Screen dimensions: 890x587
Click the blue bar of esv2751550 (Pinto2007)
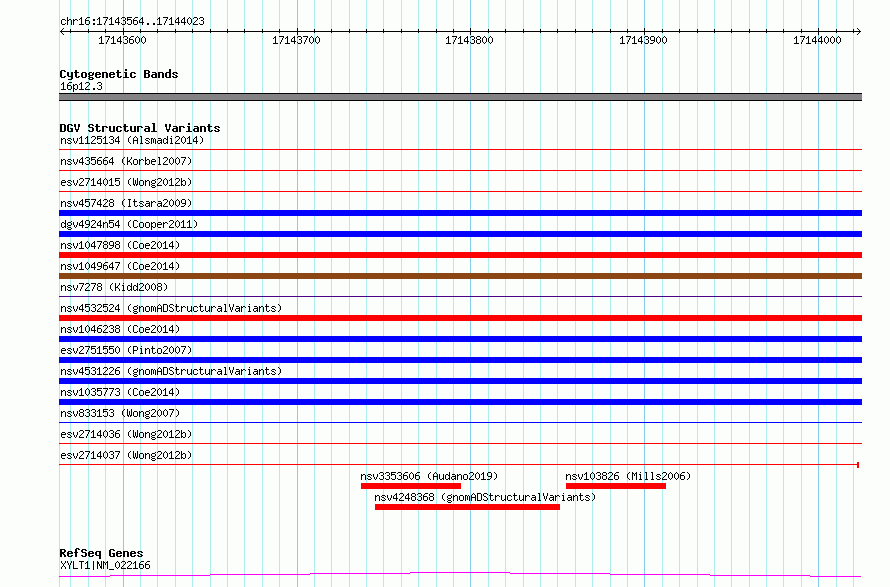pyautogui.click(x=460, y=360)
